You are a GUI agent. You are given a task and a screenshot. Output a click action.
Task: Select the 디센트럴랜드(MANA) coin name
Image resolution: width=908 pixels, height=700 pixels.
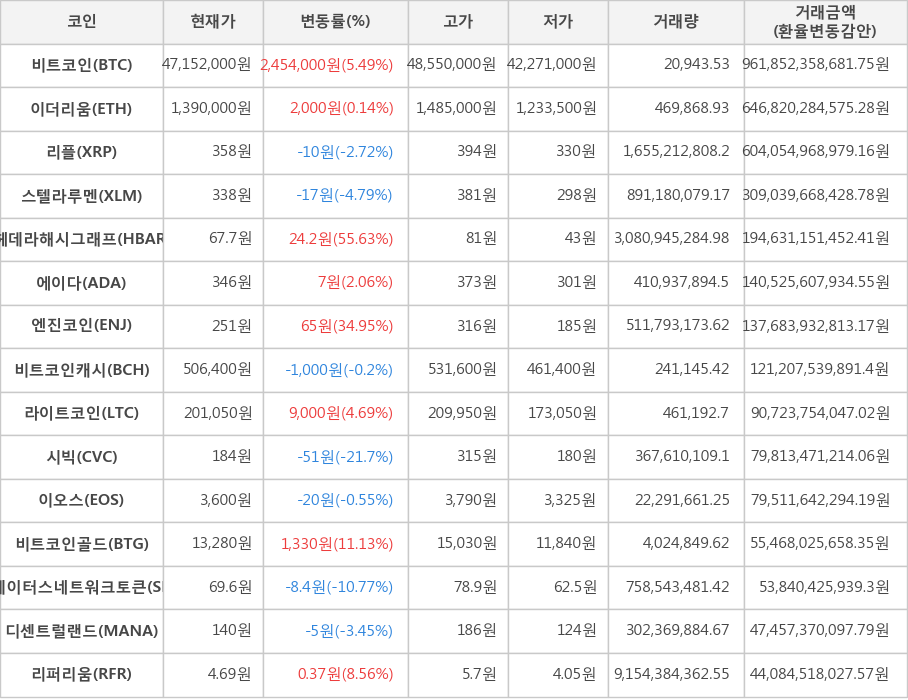point(82,631)
